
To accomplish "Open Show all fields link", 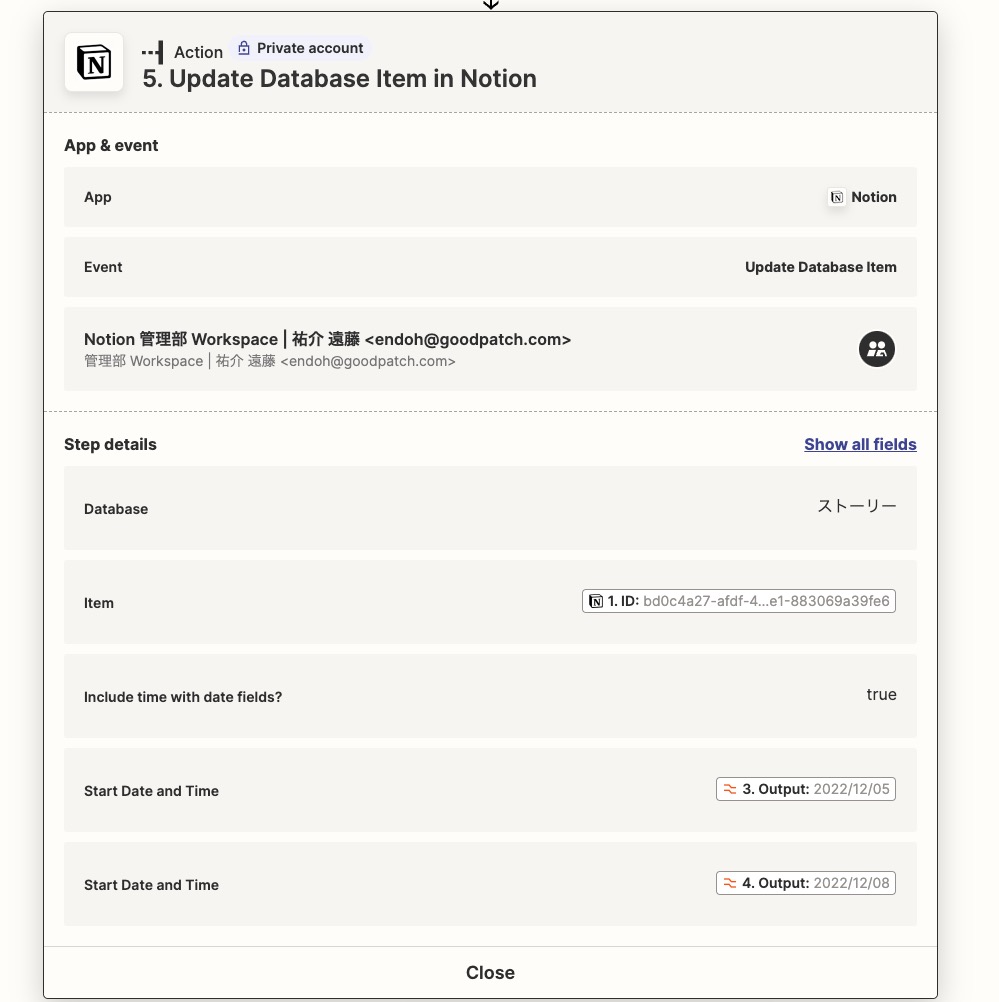I will (x=860, y=444).
